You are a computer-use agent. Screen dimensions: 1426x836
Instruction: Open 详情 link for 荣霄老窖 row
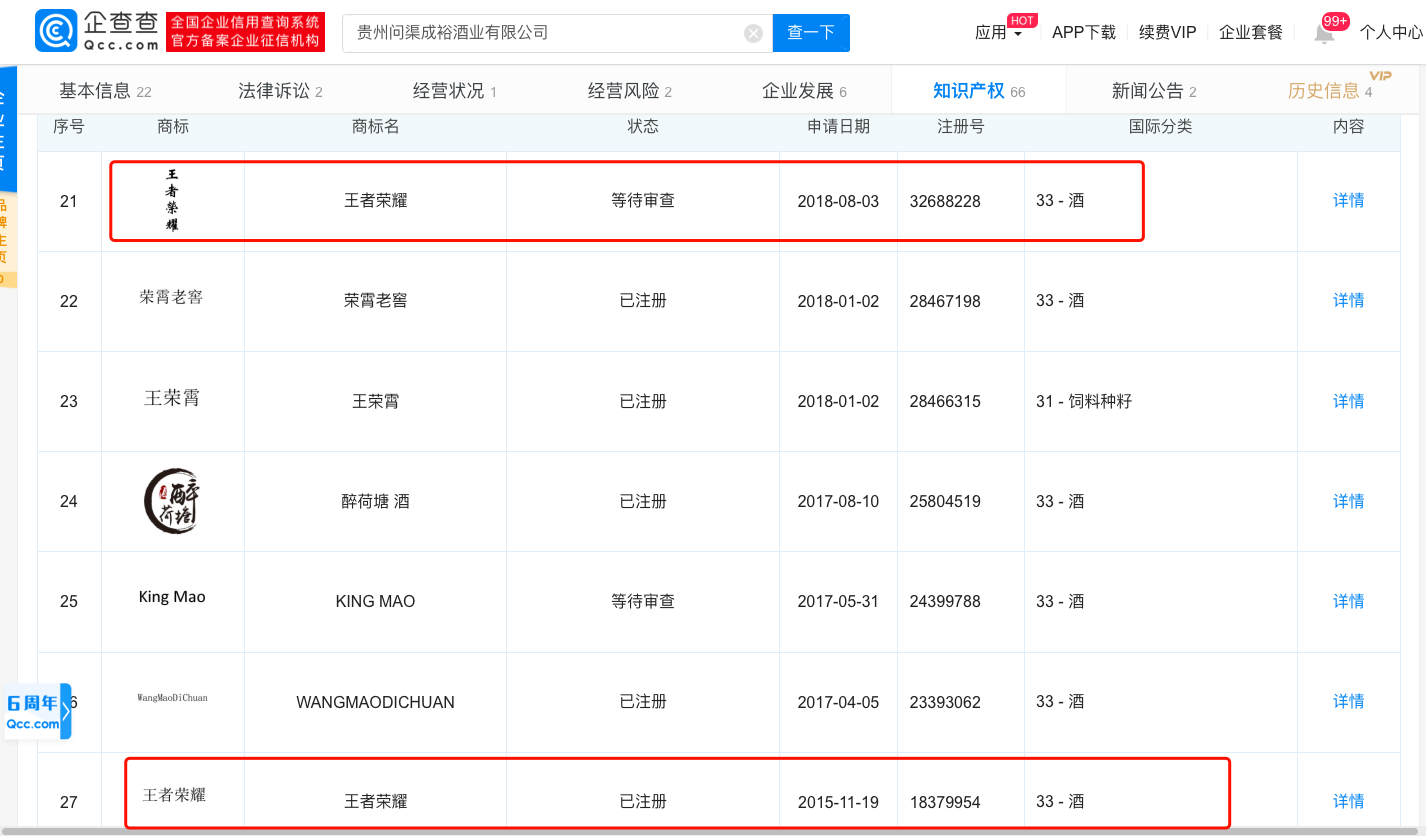[x=1348, y=301]
